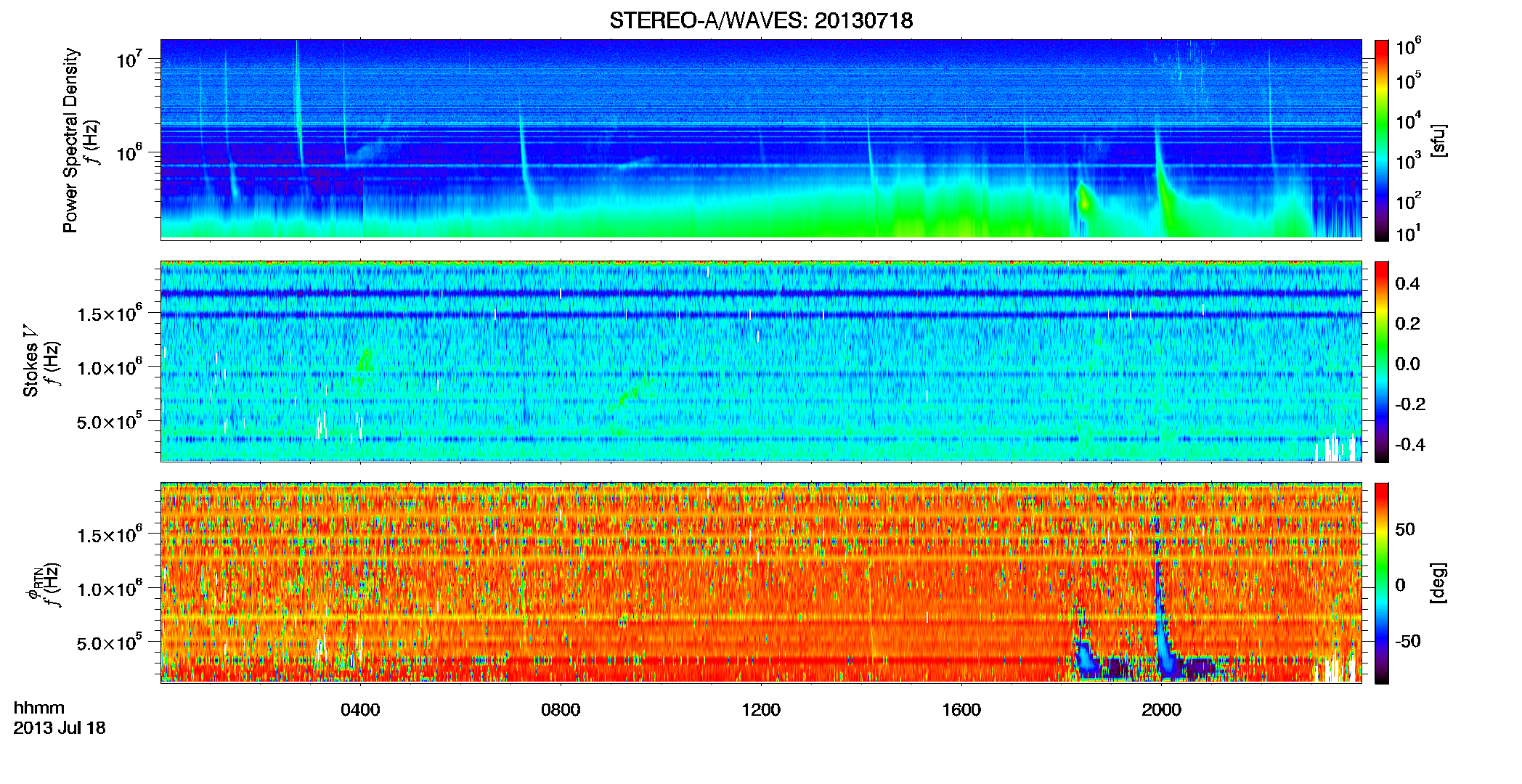
Task: Click the 10^7 frequency tick in the top panel
Action: click(129, 58)
